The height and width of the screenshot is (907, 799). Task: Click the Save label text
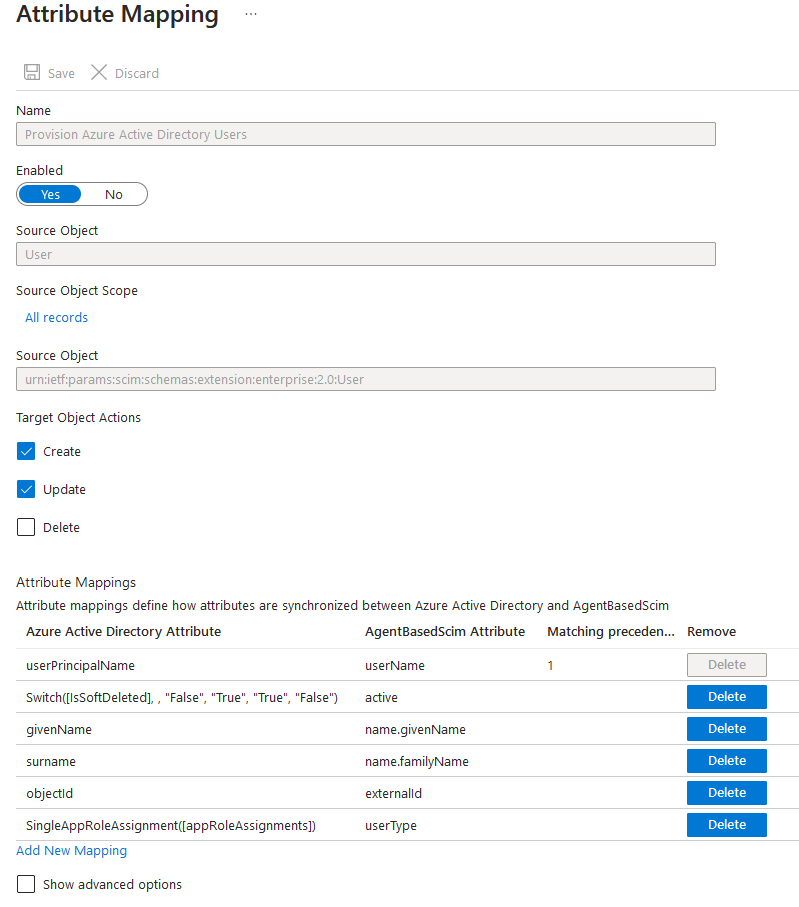[61, 73]
